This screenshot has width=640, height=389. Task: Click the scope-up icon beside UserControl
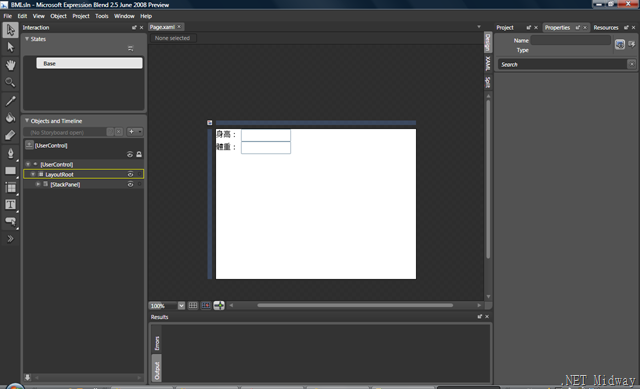tap(29, 145)
